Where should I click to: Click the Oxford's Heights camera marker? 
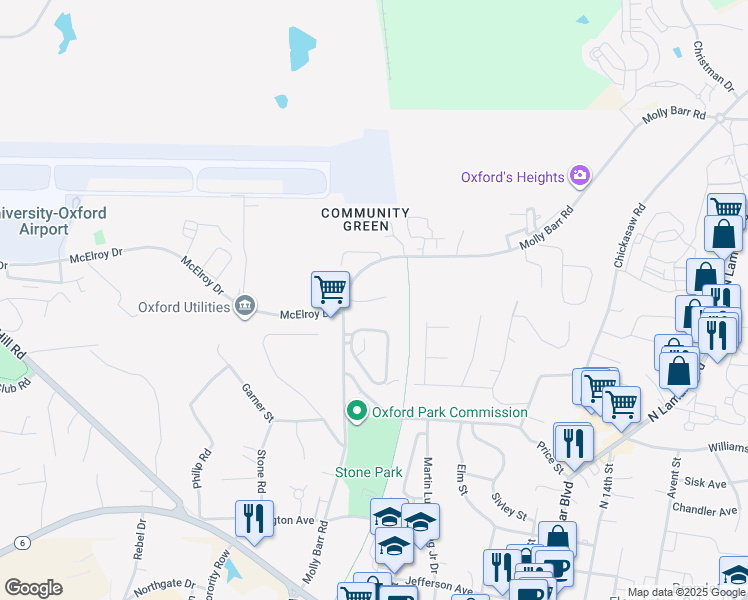point(580,176)
